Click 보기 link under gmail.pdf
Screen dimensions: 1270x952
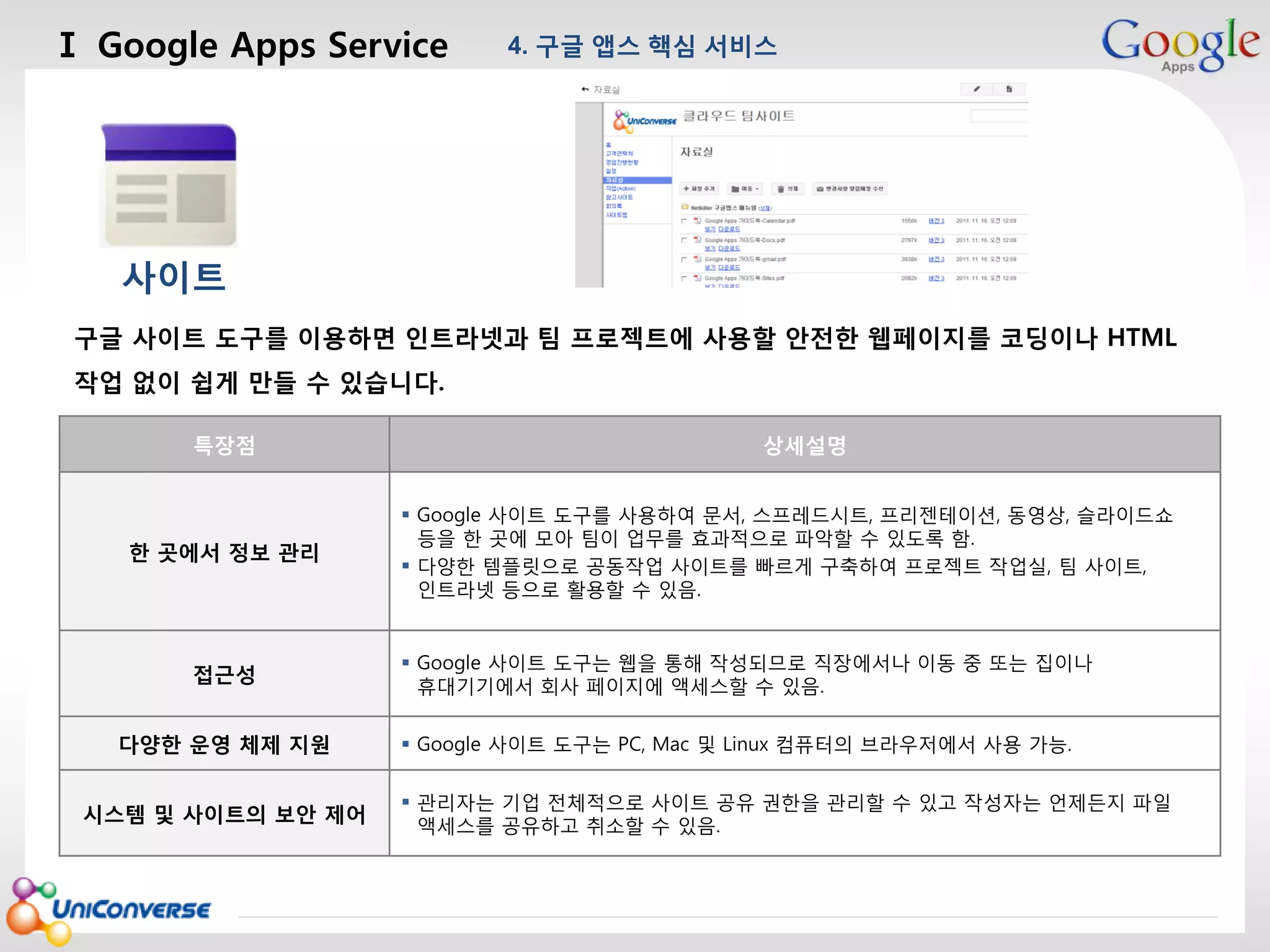pos(710,268)
